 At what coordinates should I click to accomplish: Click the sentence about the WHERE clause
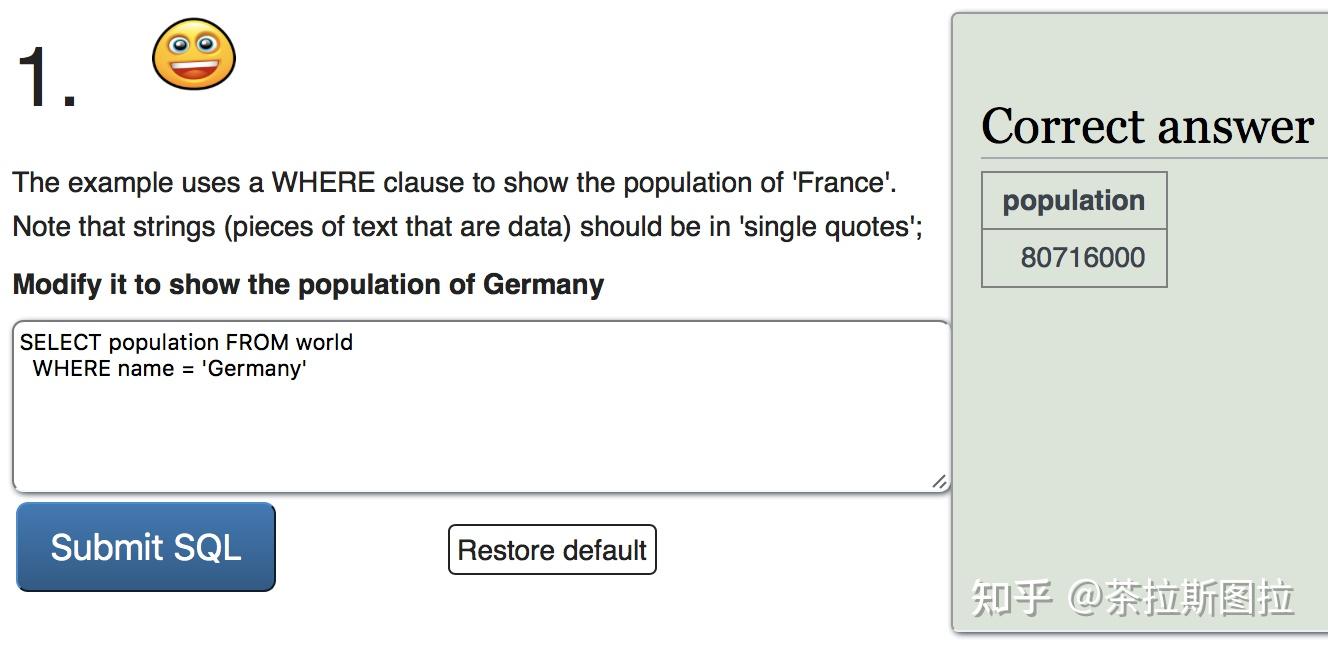coord(455,183)
